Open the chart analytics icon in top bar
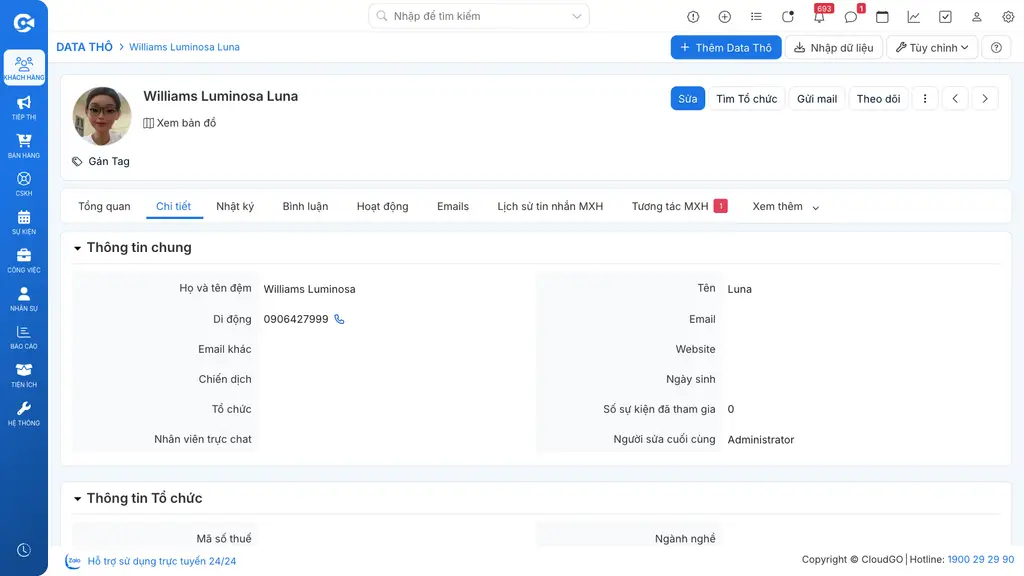 914,16
